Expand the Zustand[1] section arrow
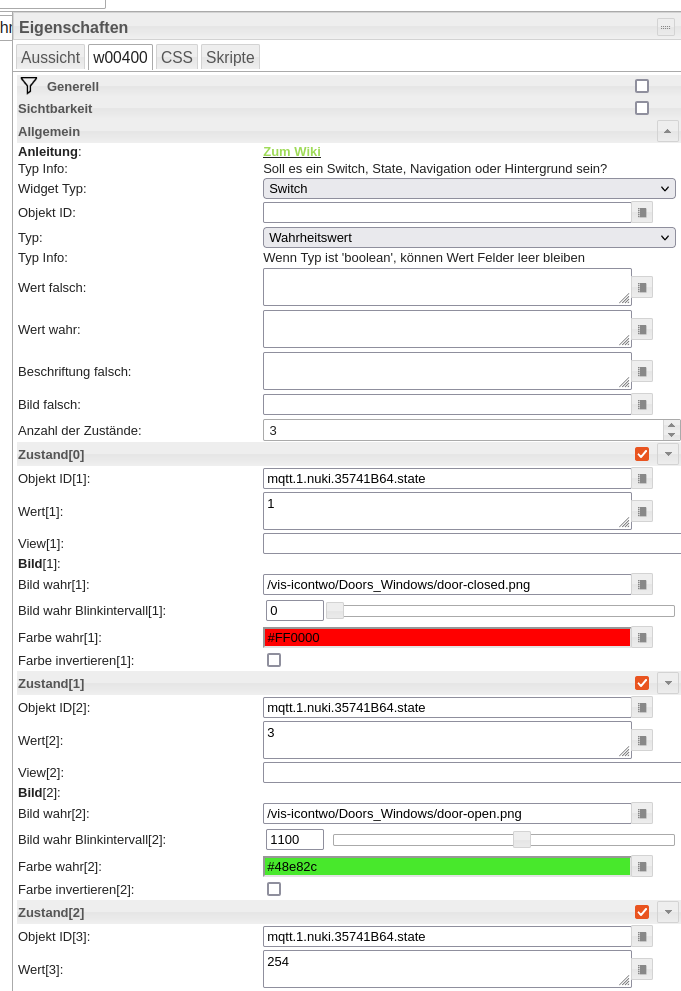 pyautogui.click(x=668, y=683)
